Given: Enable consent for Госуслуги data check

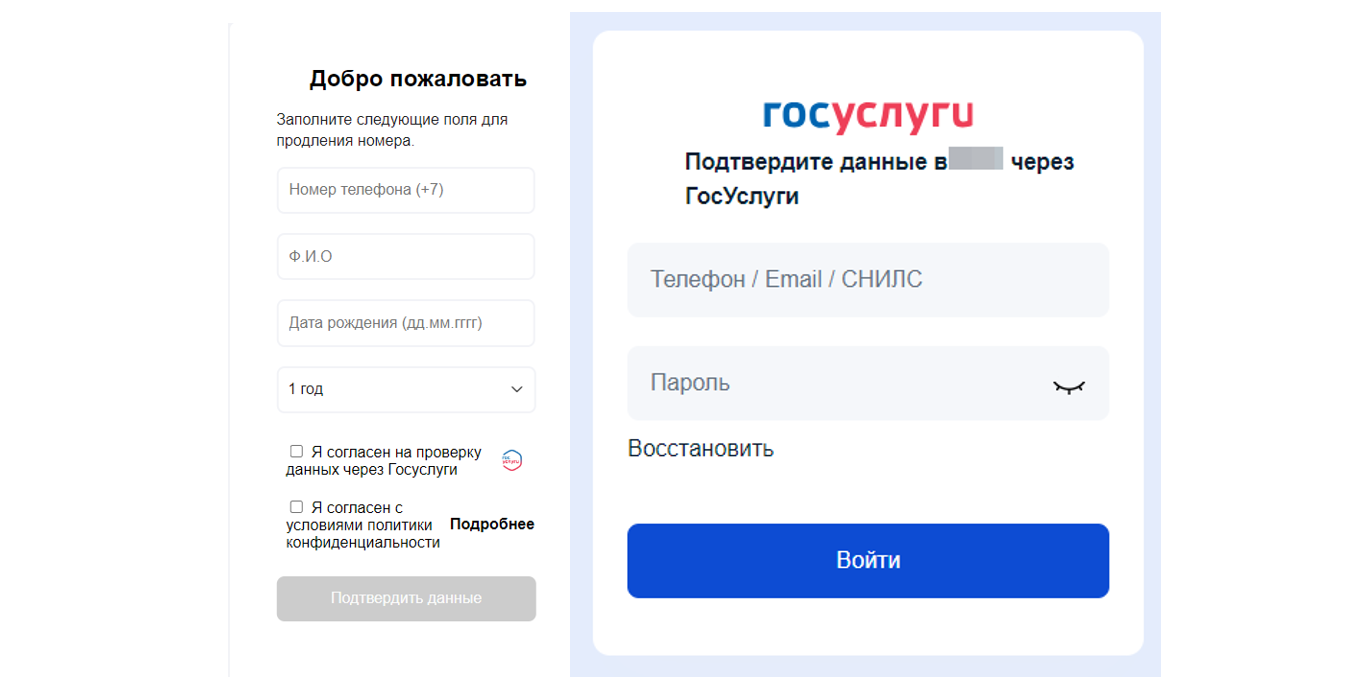Looking at the screenshot, I should tap(296, 452).
